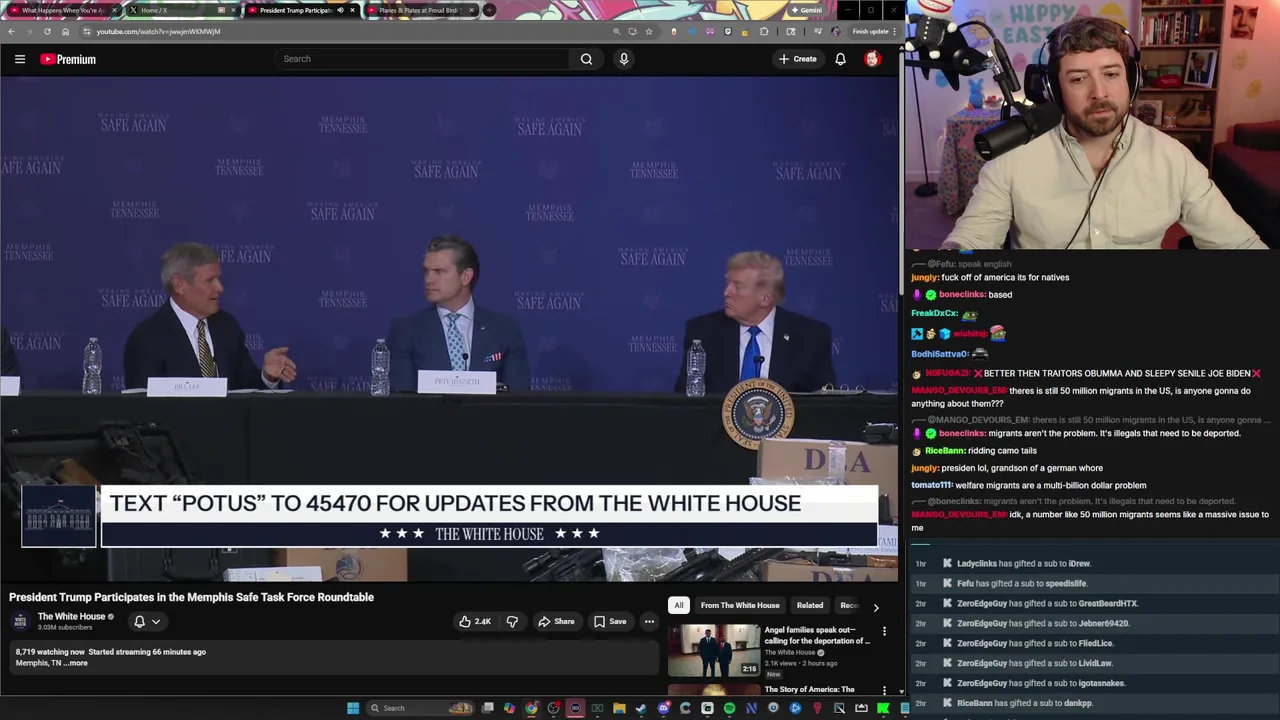Show more filter chips with right arrow
The width and height of the screenshot is (1280, 720).
876,606
